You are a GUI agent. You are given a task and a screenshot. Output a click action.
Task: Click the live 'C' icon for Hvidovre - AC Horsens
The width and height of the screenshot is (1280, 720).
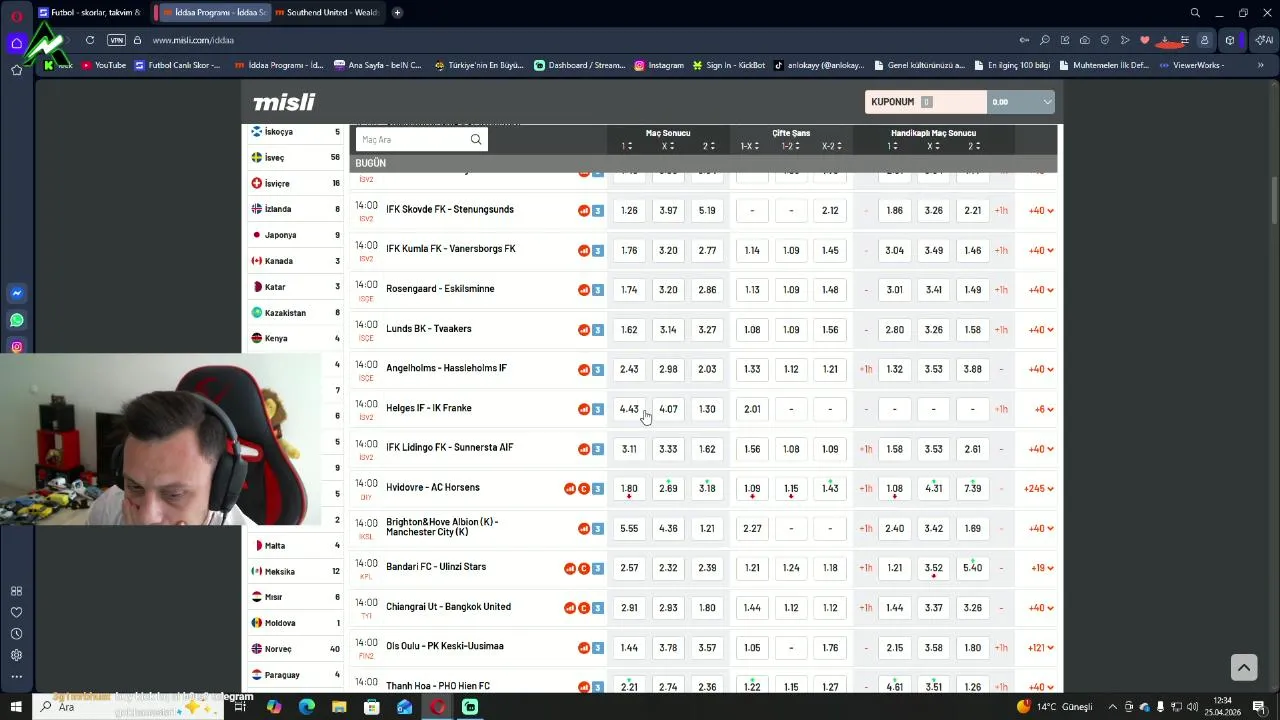(584, 489)
